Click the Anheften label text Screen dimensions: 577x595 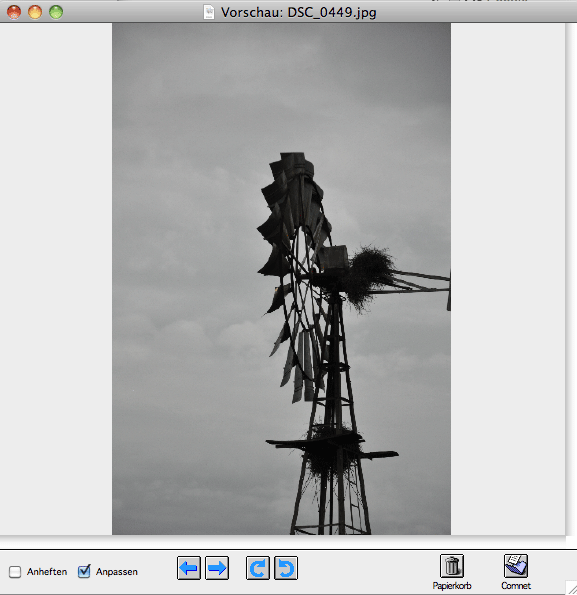47,571
